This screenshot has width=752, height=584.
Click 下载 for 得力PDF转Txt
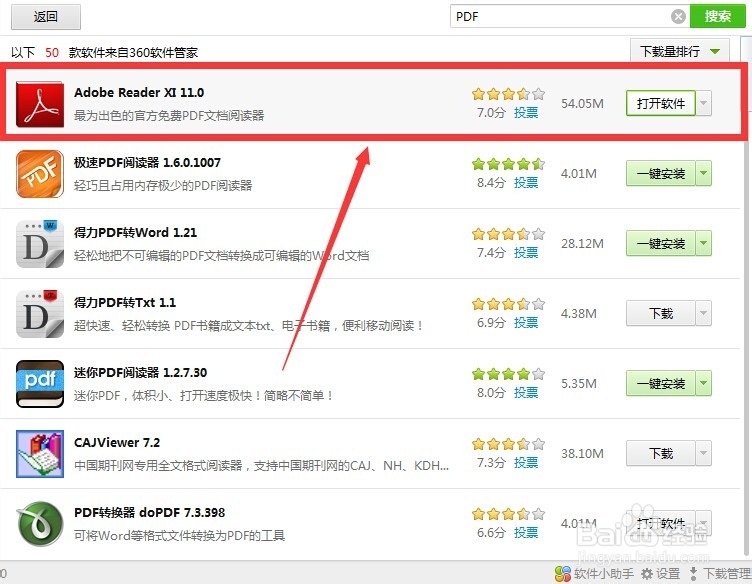(661, 313)
